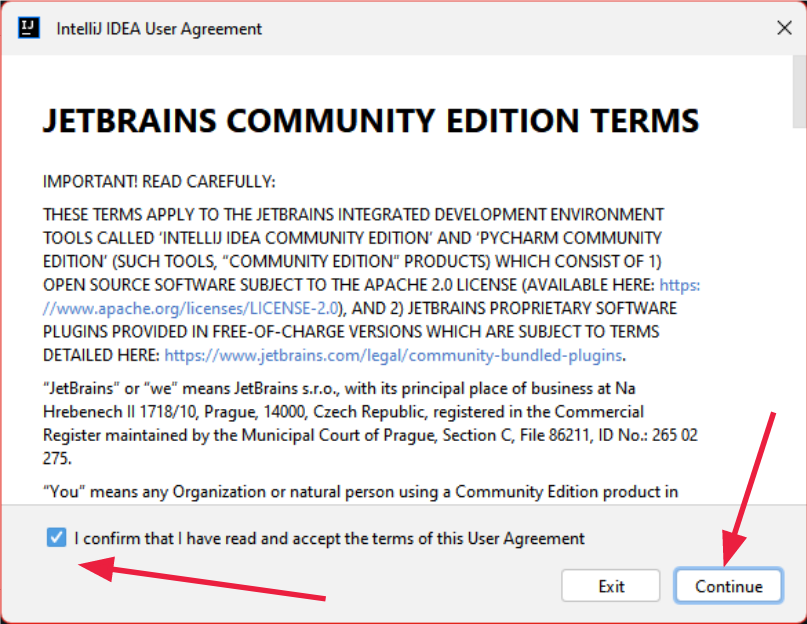Viewport: 807px width, 624px height.
Task: Click the 'I confirm that I have read' label
Action: coord(329,538)
